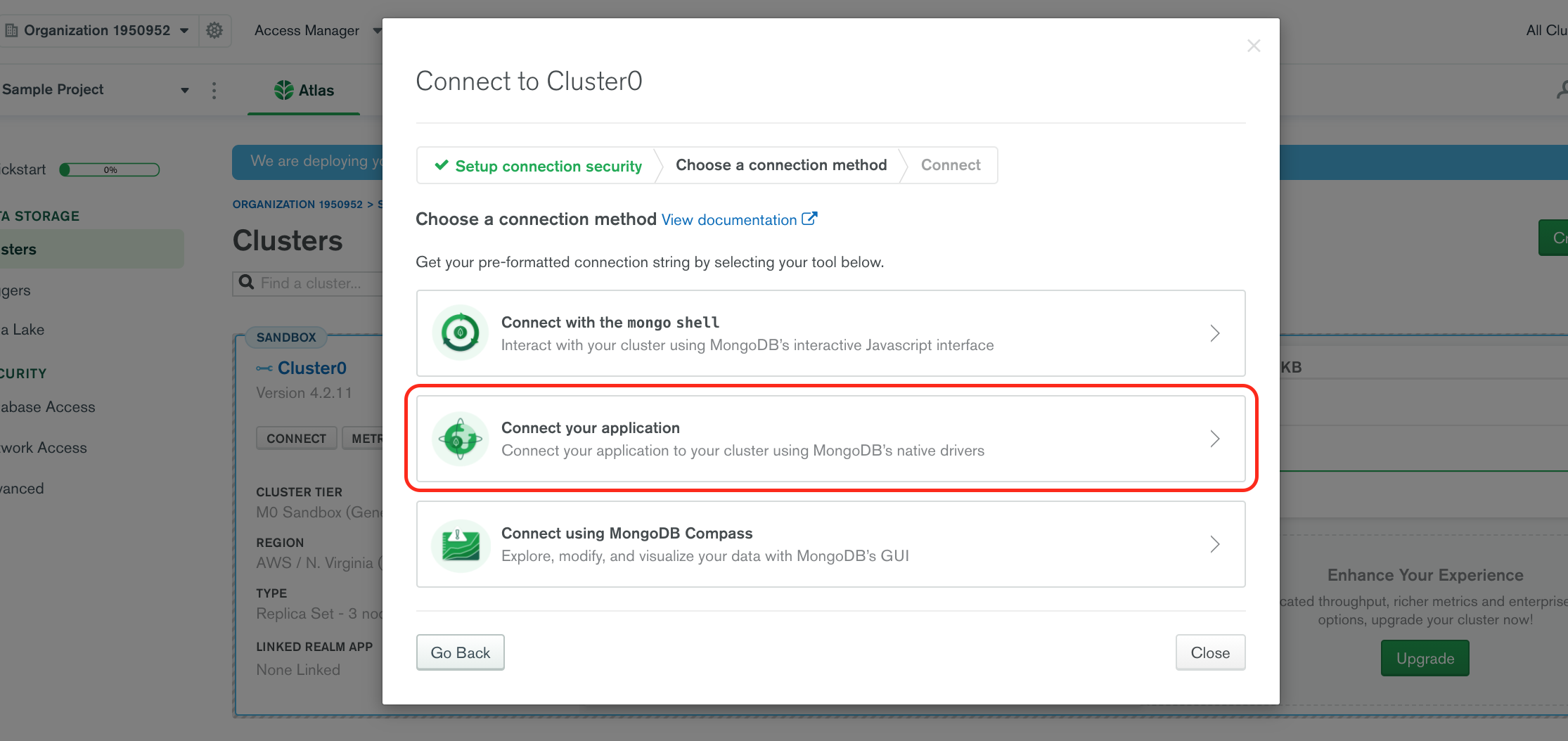Open Advanced in sidebar
The image size is (1568, 741).
point(22,489)
